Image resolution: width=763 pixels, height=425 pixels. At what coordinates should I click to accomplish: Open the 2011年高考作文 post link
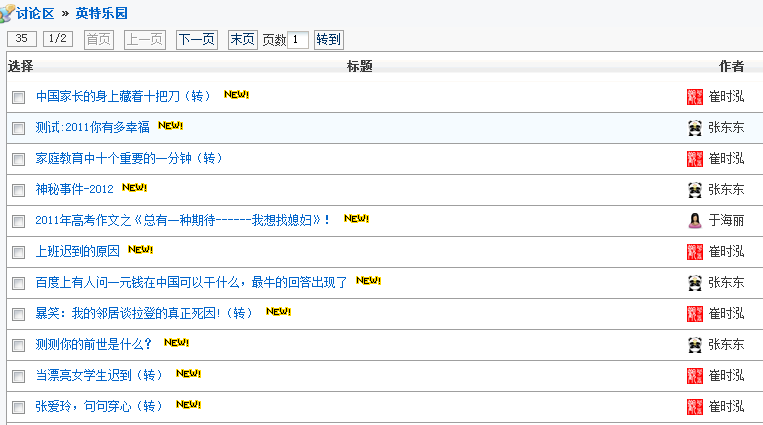point(182,221)
